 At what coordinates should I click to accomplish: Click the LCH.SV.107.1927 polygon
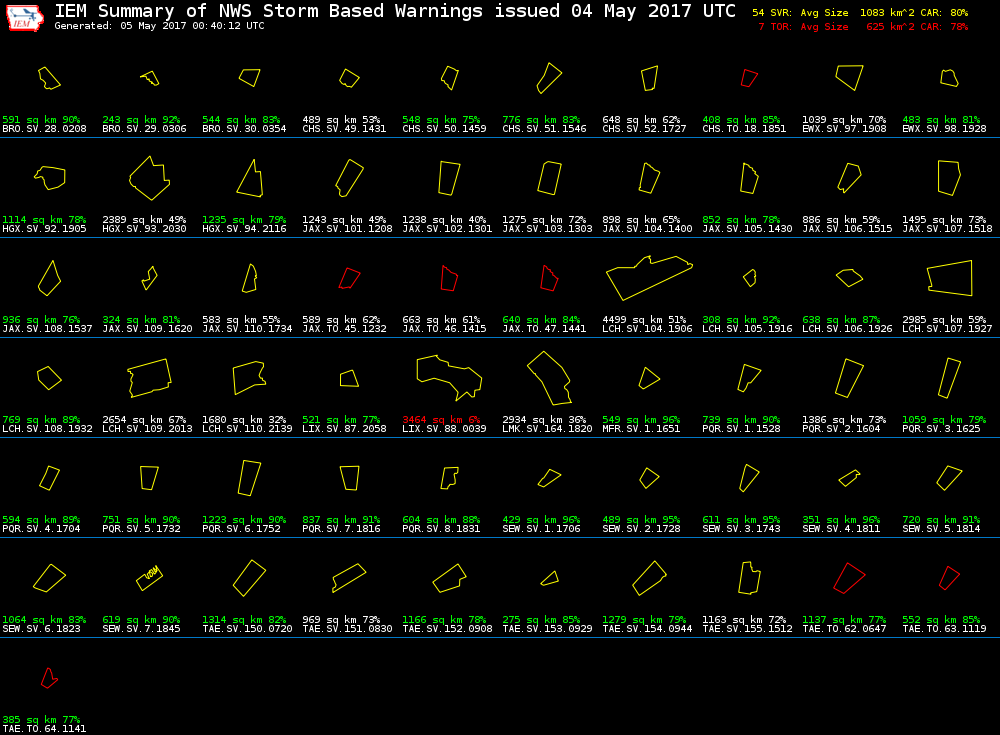pyautogui.click(x=950, y=278)
